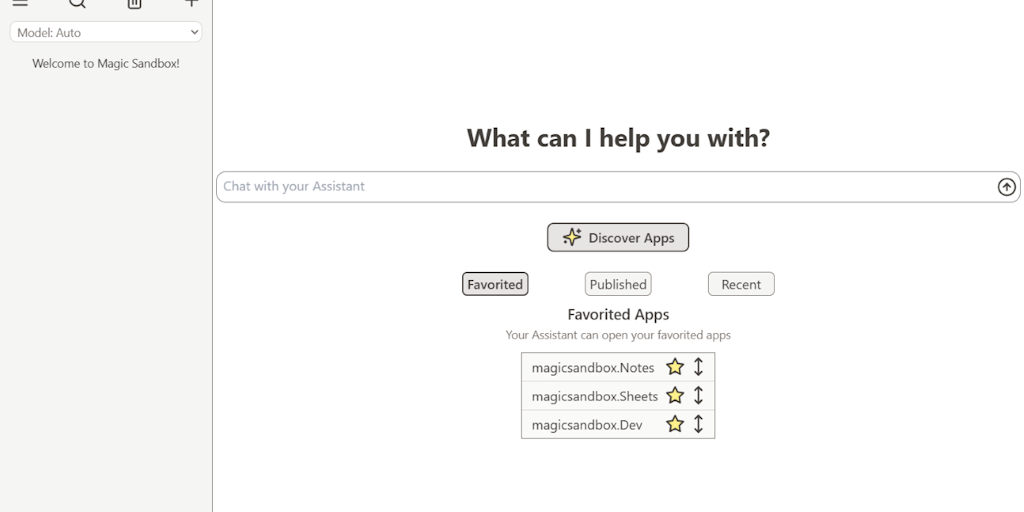Open the magicsandbox.Sheets app
Viewport: 1024px width, 512px height.
click(x=595, y=396)
